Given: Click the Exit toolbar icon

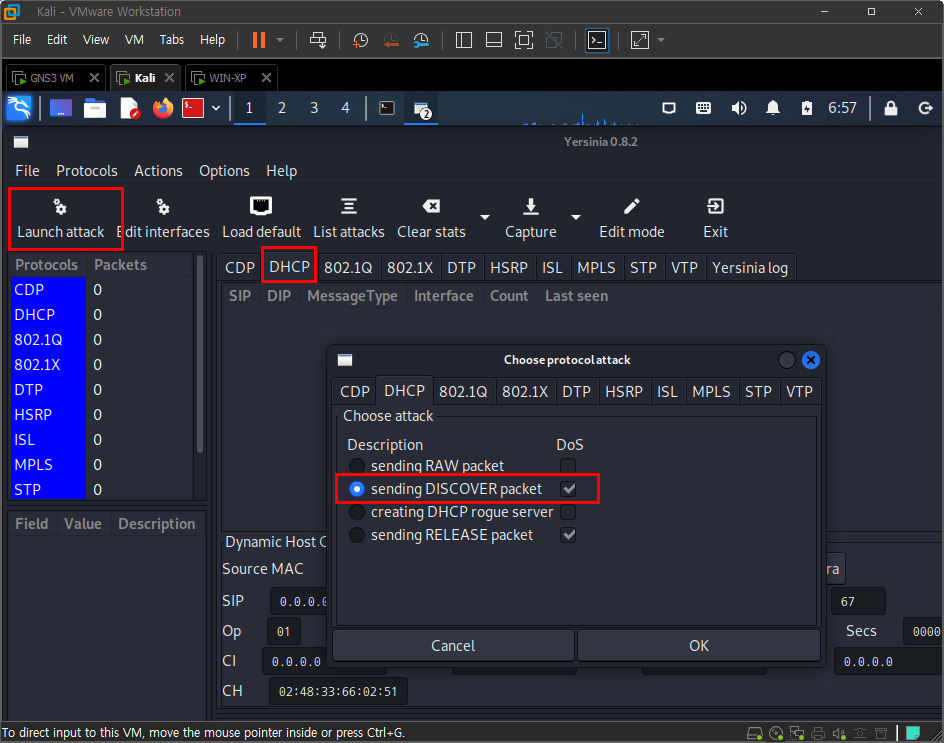Looking at the screenshot, I should coord(715,207).
